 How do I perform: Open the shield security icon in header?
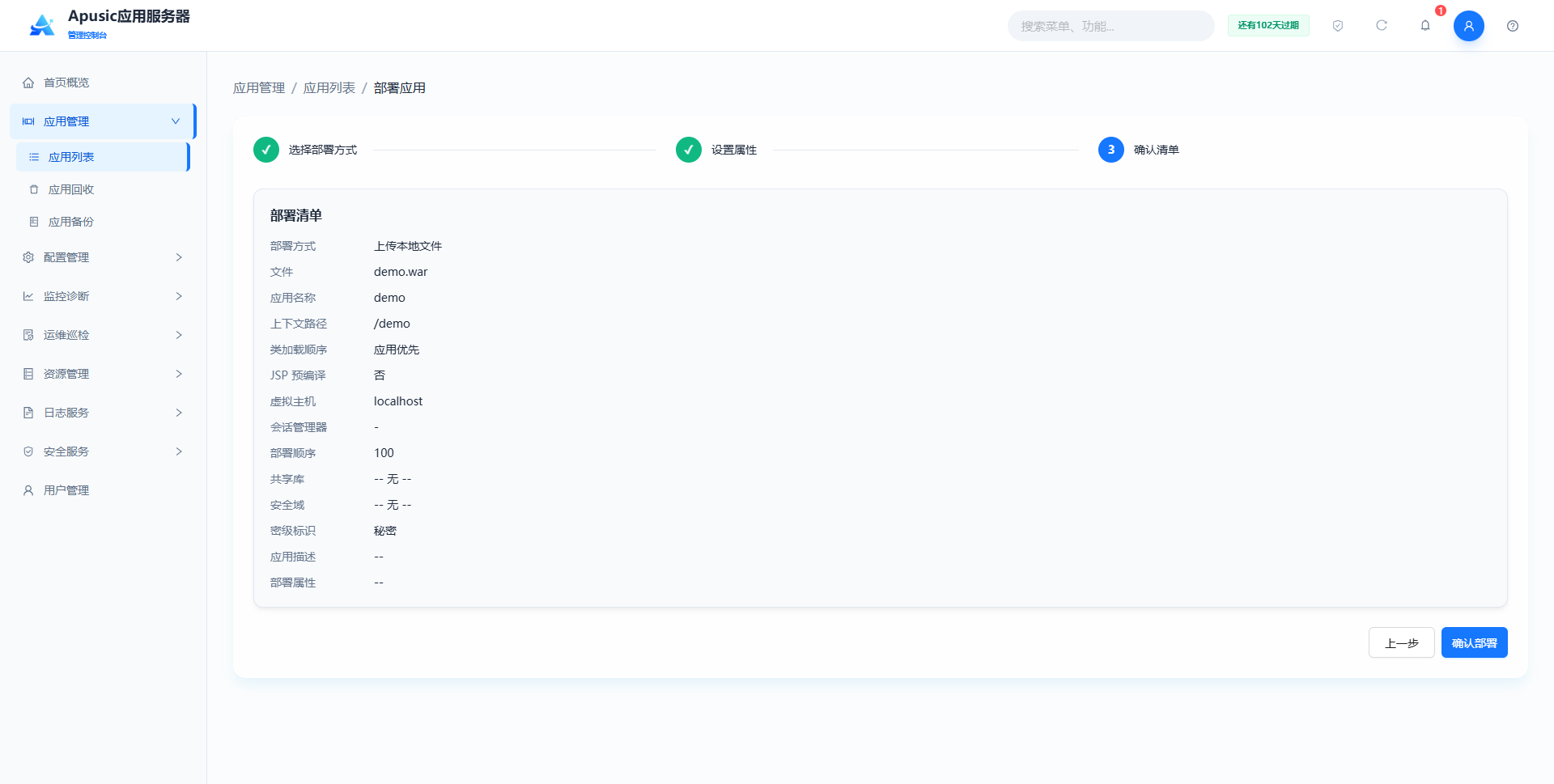[1338, 26]
